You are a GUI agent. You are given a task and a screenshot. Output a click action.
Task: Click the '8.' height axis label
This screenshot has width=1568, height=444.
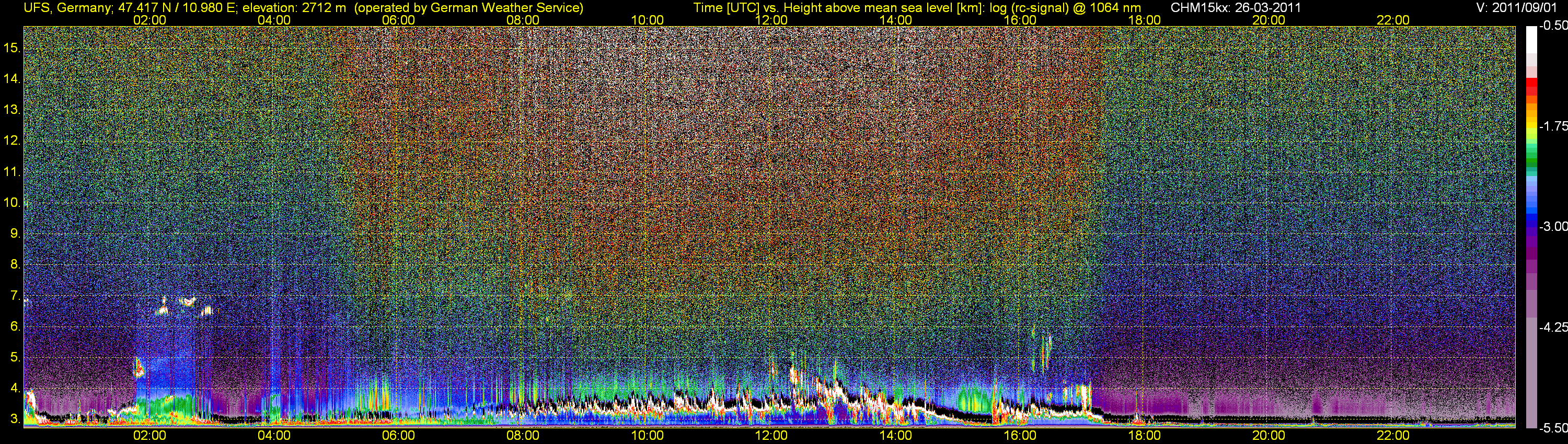[x=15, y=265]
